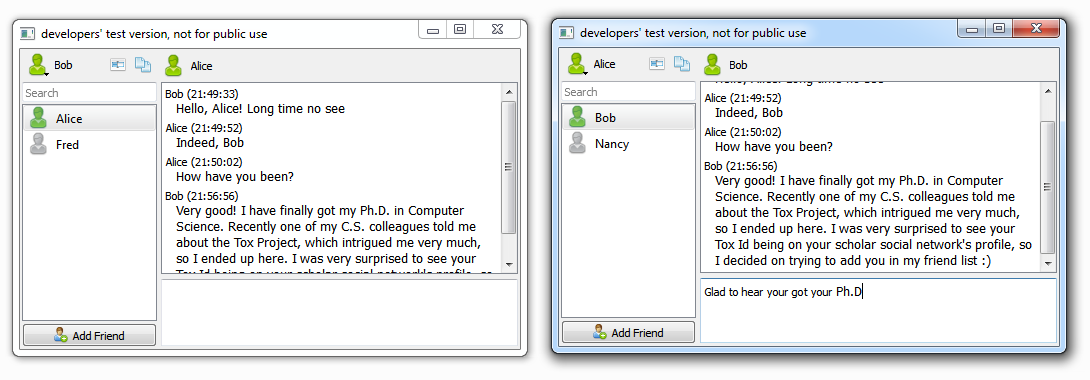Click 'Bob (21:56:56)' header in right chat

[x=741, y=166]
